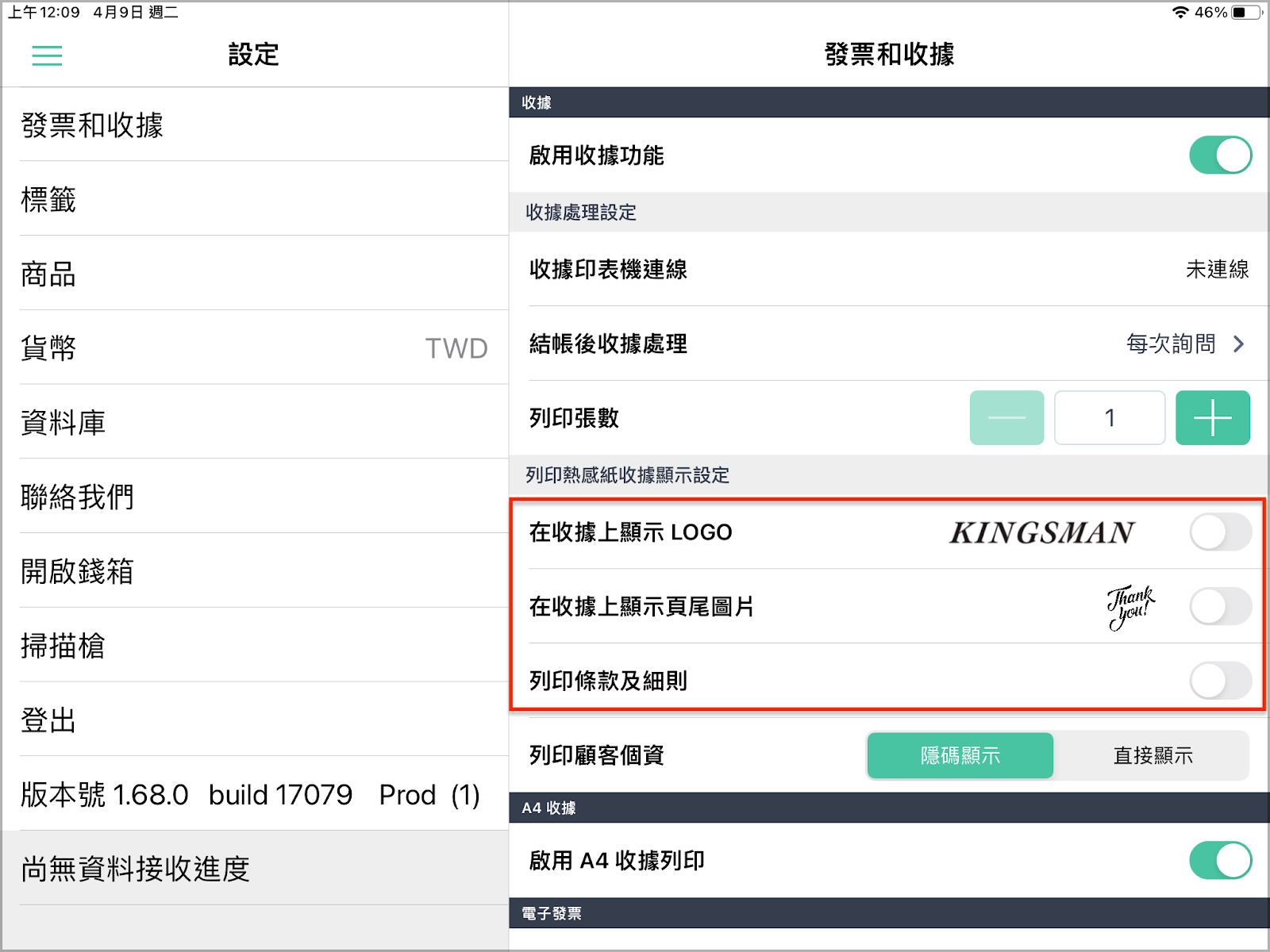Tap 版本號 1.68.0 build row
This screenshot has height=952, width=1270.
(x=255, y=794)
